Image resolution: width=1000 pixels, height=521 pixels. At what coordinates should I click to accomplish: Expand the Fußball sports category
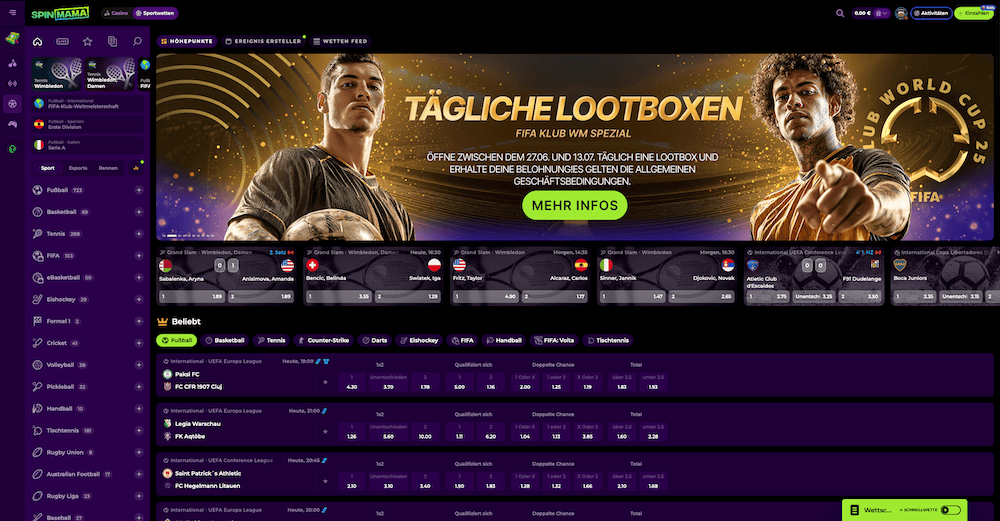[x=138, y=190]
